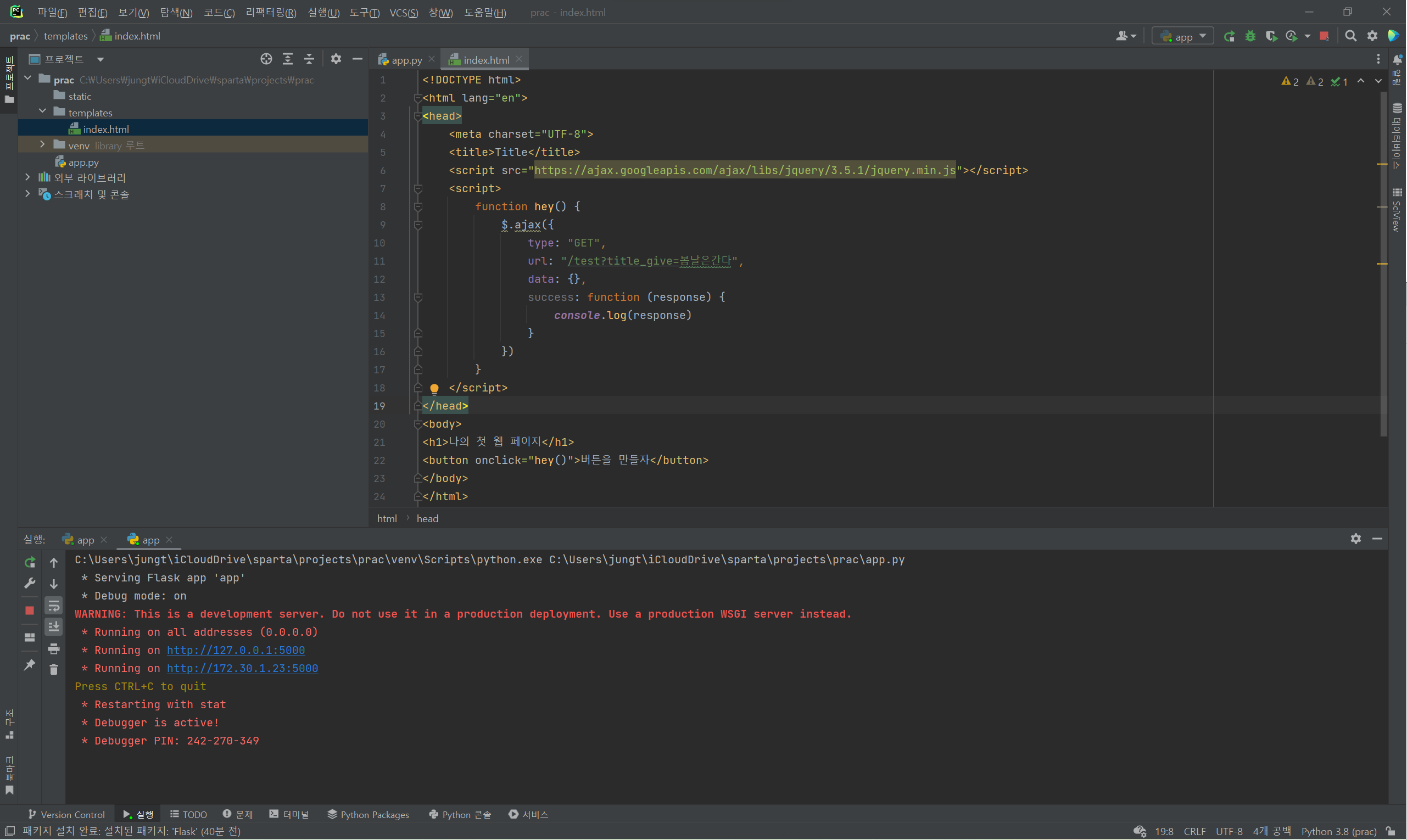This screenshot has width=1407, height=840.
Task: Open http://127.0.0.1:5000 link
Action: pos(236,651)
